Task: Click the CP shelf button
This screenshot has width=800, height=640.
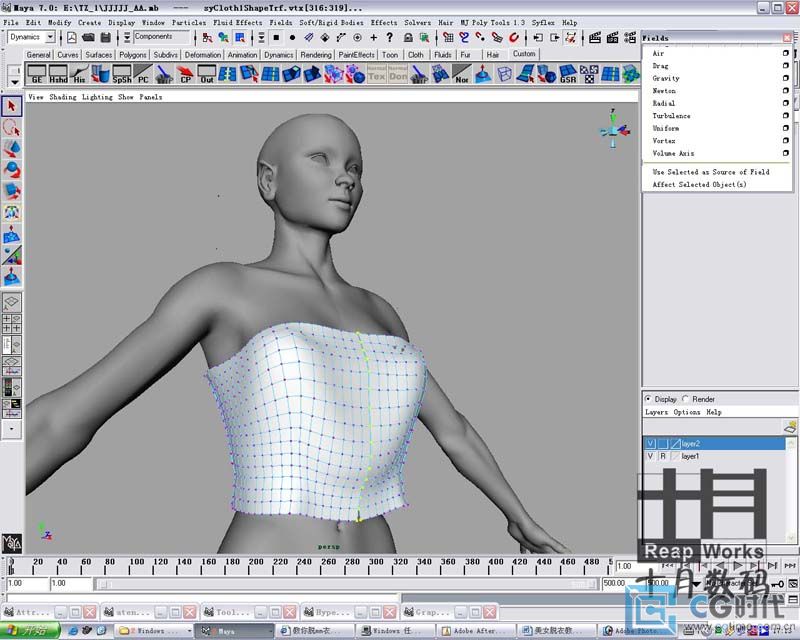Action: click(x=185, y=74)
